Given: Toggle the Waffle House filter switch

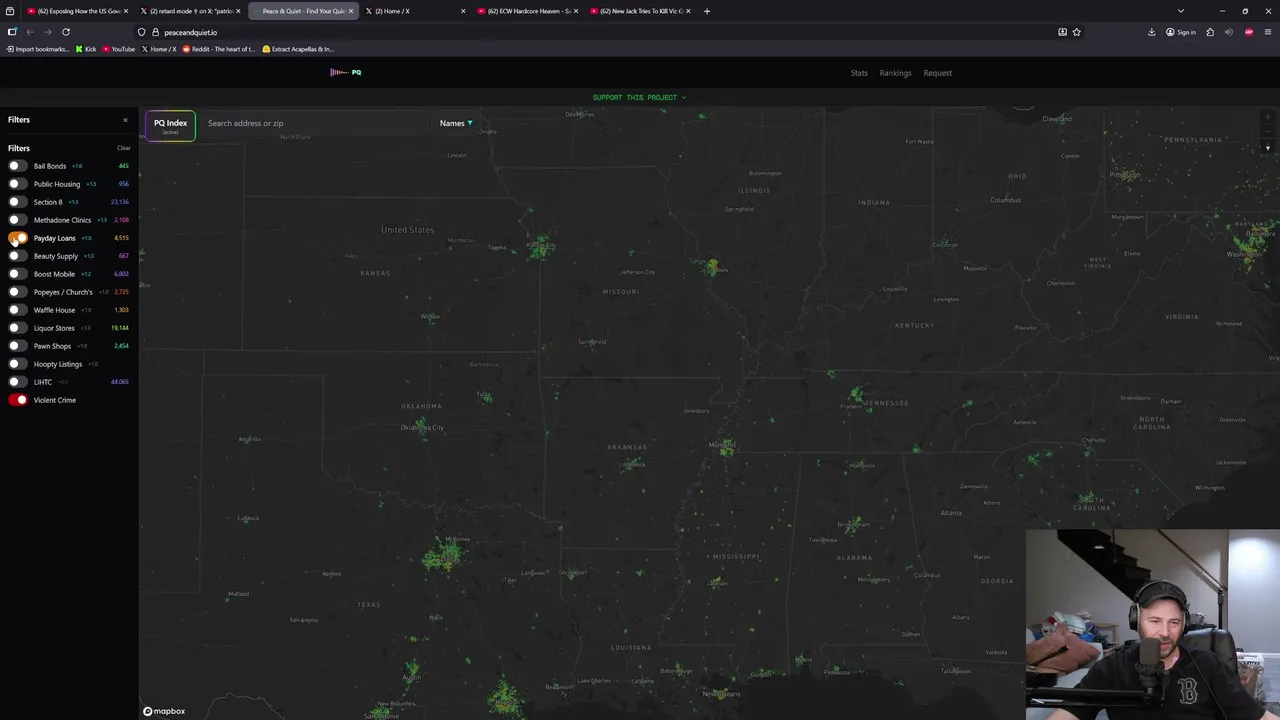Looking at the screenshot, I should [x=17, y=310].
